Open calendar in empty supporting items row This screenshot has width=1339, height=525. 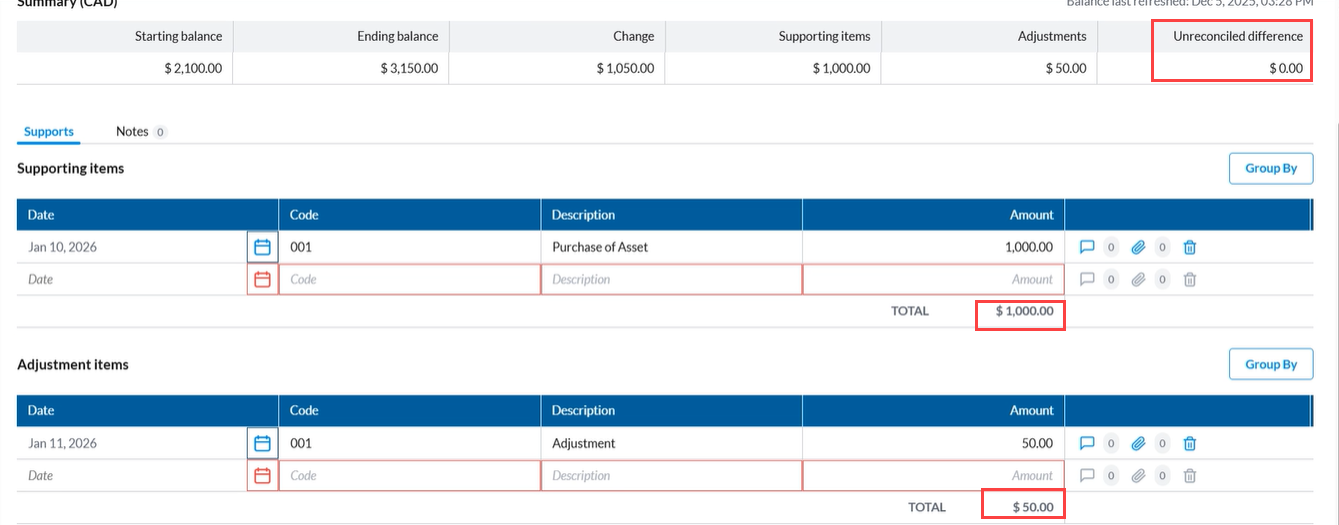262,280
